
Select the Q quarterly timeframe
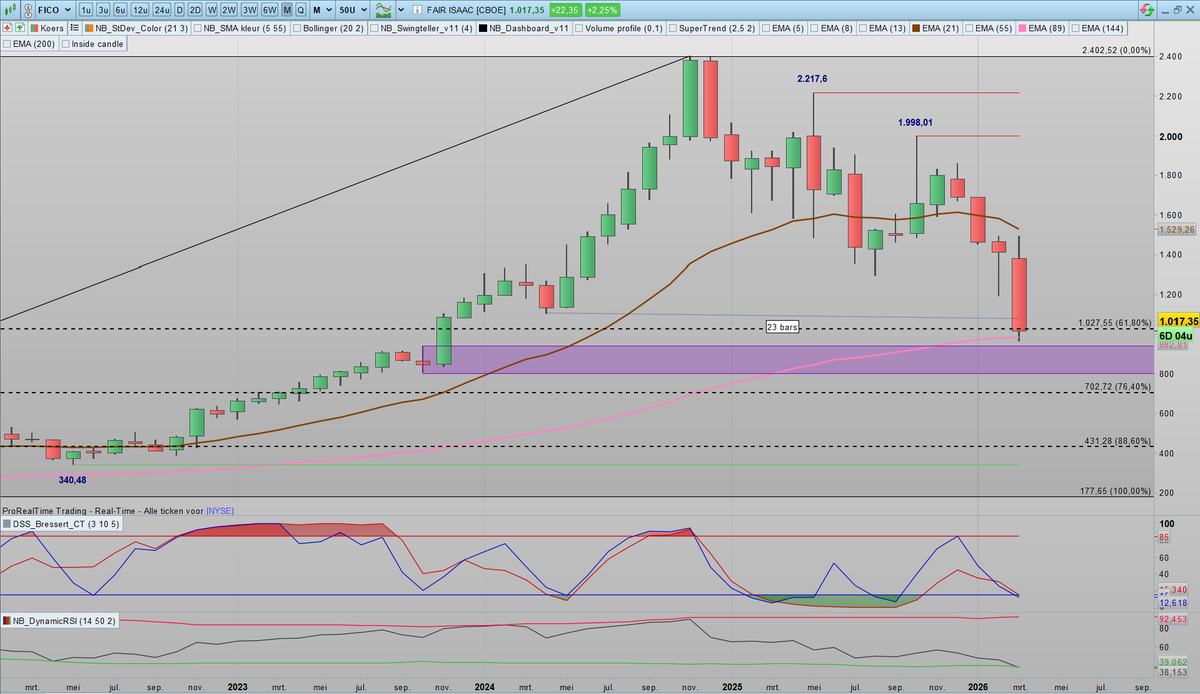[x=301, y=10]
